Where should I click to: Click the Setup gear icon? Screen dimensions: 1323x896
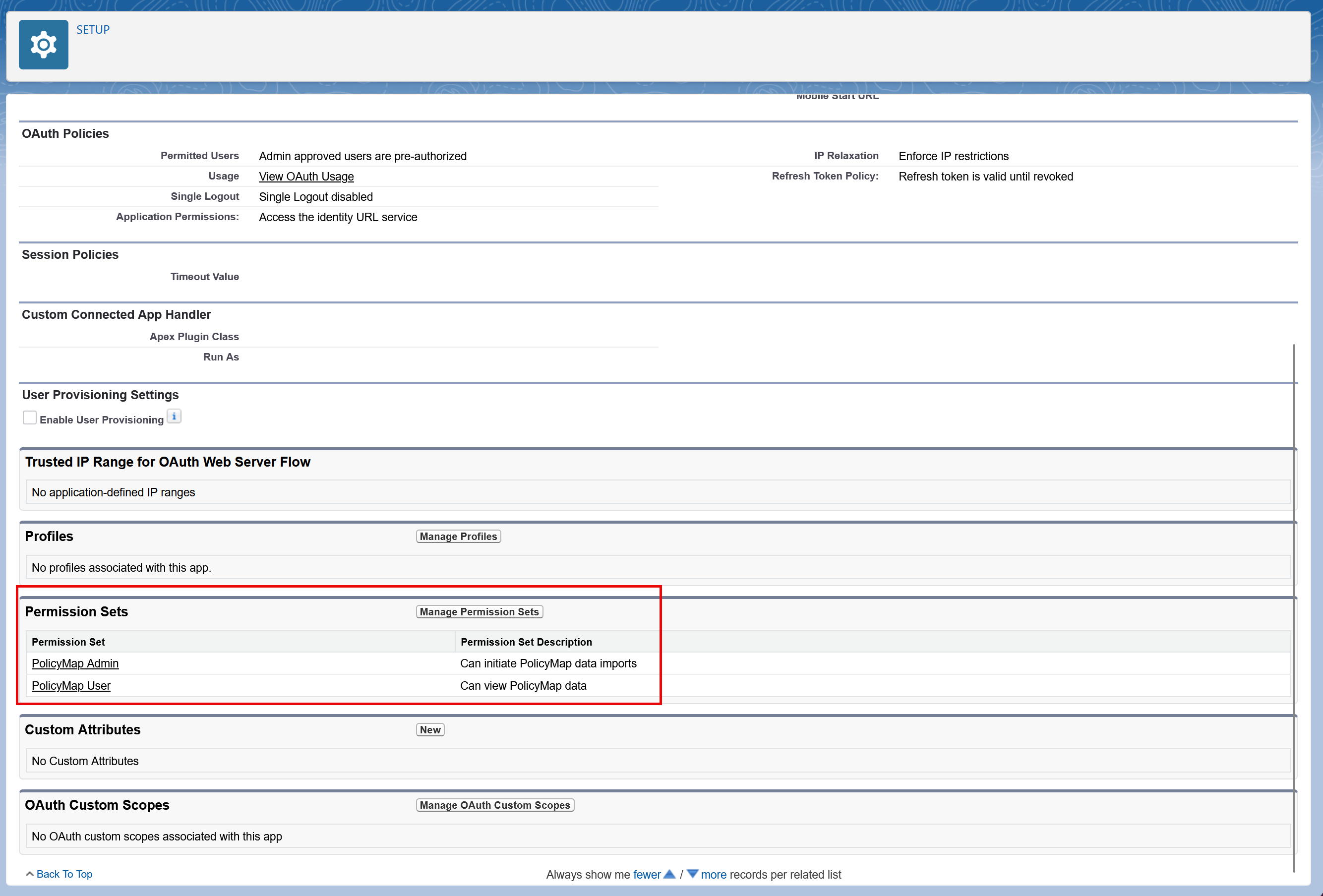click(x=43, y=45)
